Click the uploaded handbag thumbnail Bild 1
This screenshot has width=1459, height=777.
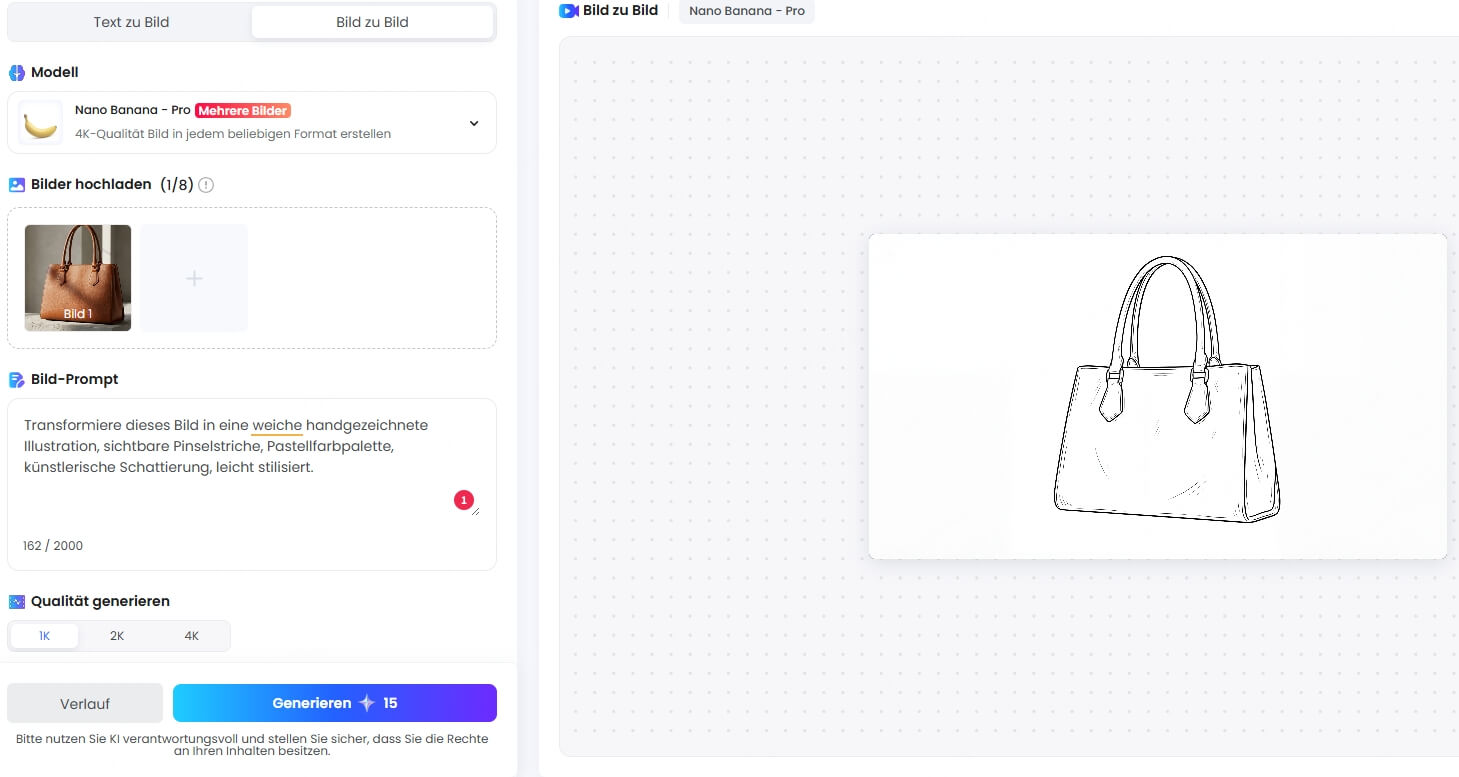point(78,278)
